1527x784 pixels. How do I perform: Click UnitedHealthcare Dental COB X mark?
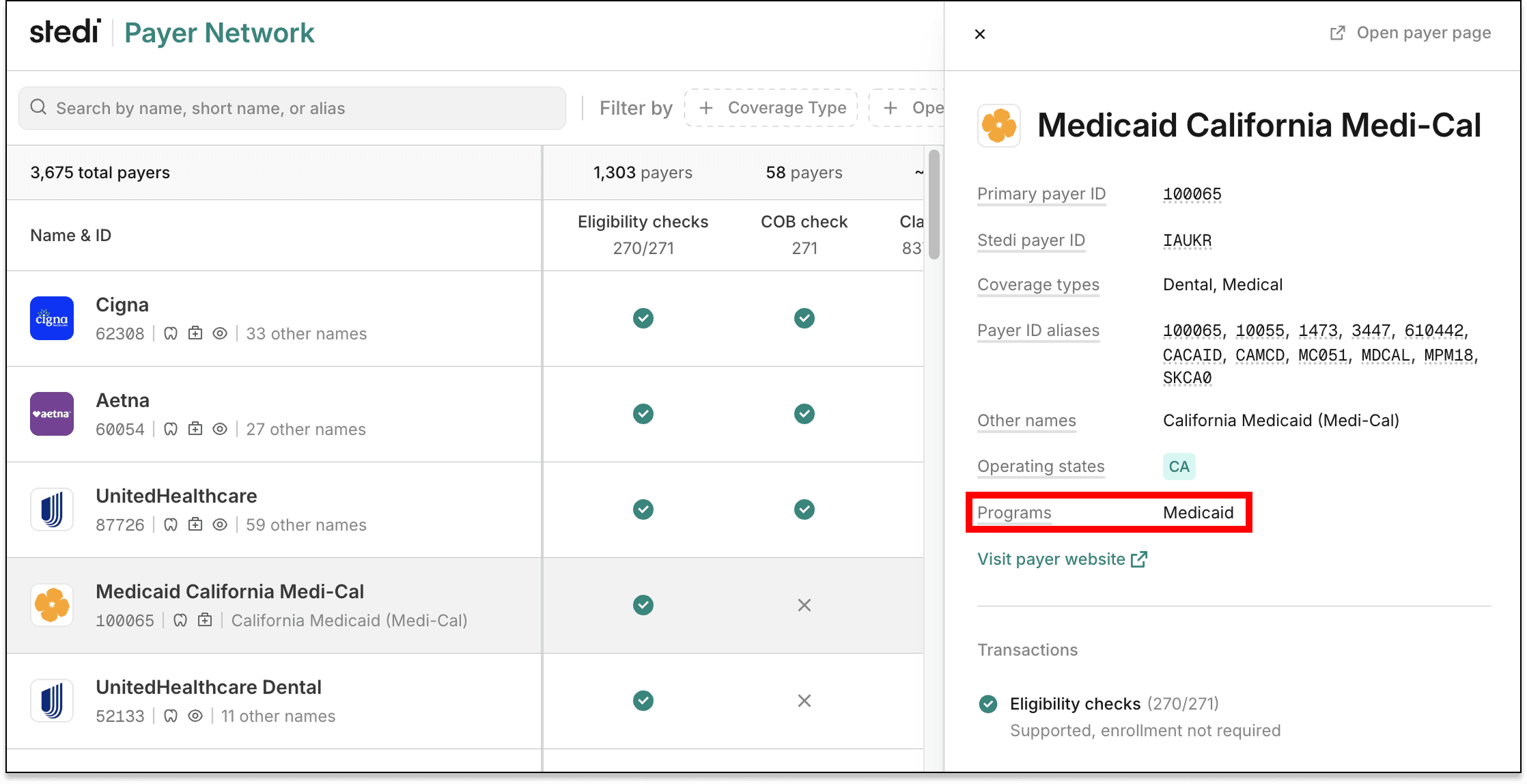point(804,701)
